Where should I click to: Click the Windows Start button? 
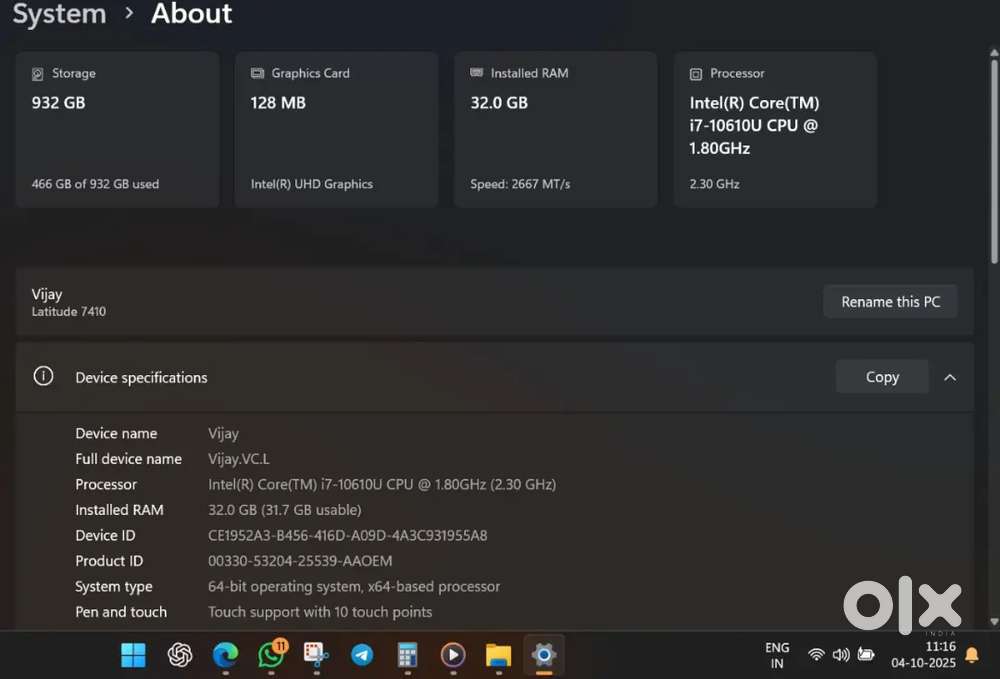point(133,655)
